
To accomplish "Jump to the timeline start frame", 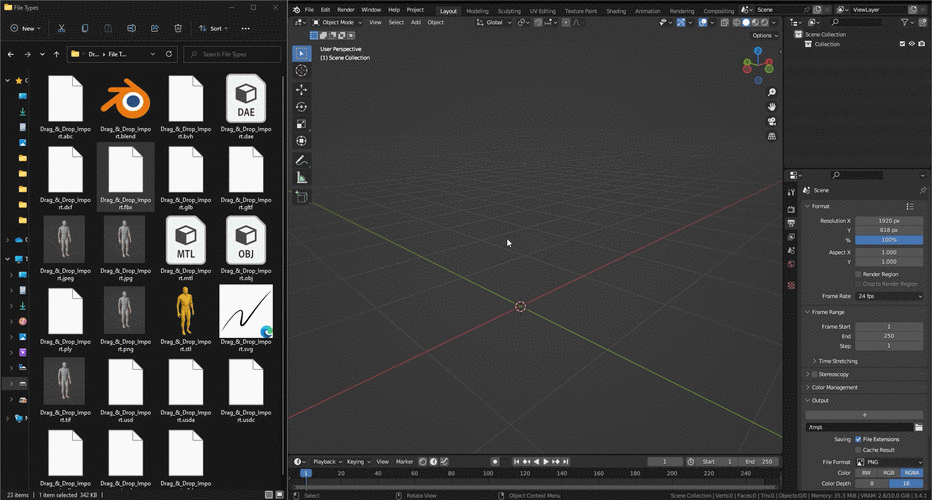I will 517,461.
